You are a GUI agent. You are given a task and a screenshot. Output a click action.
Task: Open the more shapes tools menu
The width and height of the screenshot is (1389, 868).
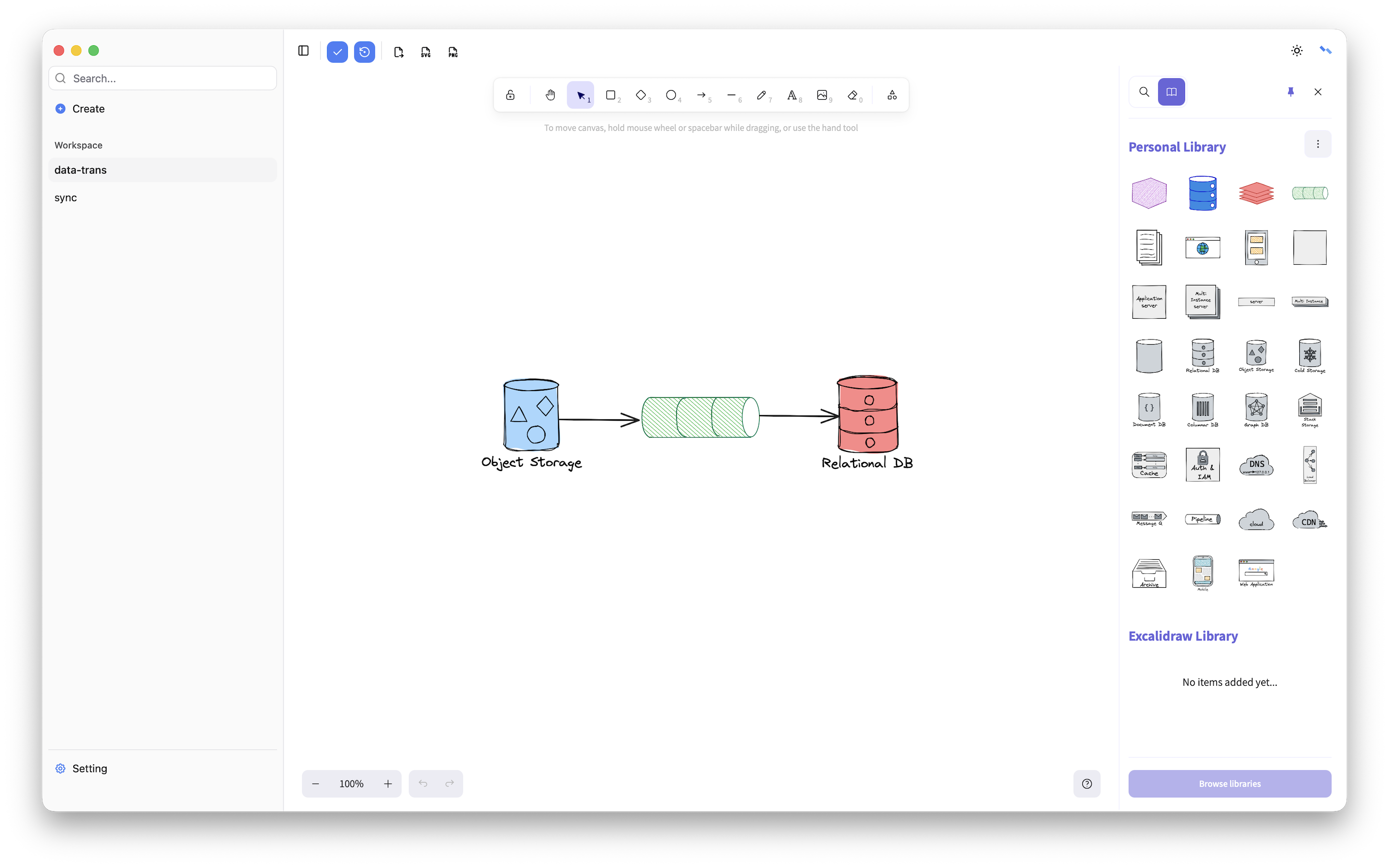click(892, 95)
